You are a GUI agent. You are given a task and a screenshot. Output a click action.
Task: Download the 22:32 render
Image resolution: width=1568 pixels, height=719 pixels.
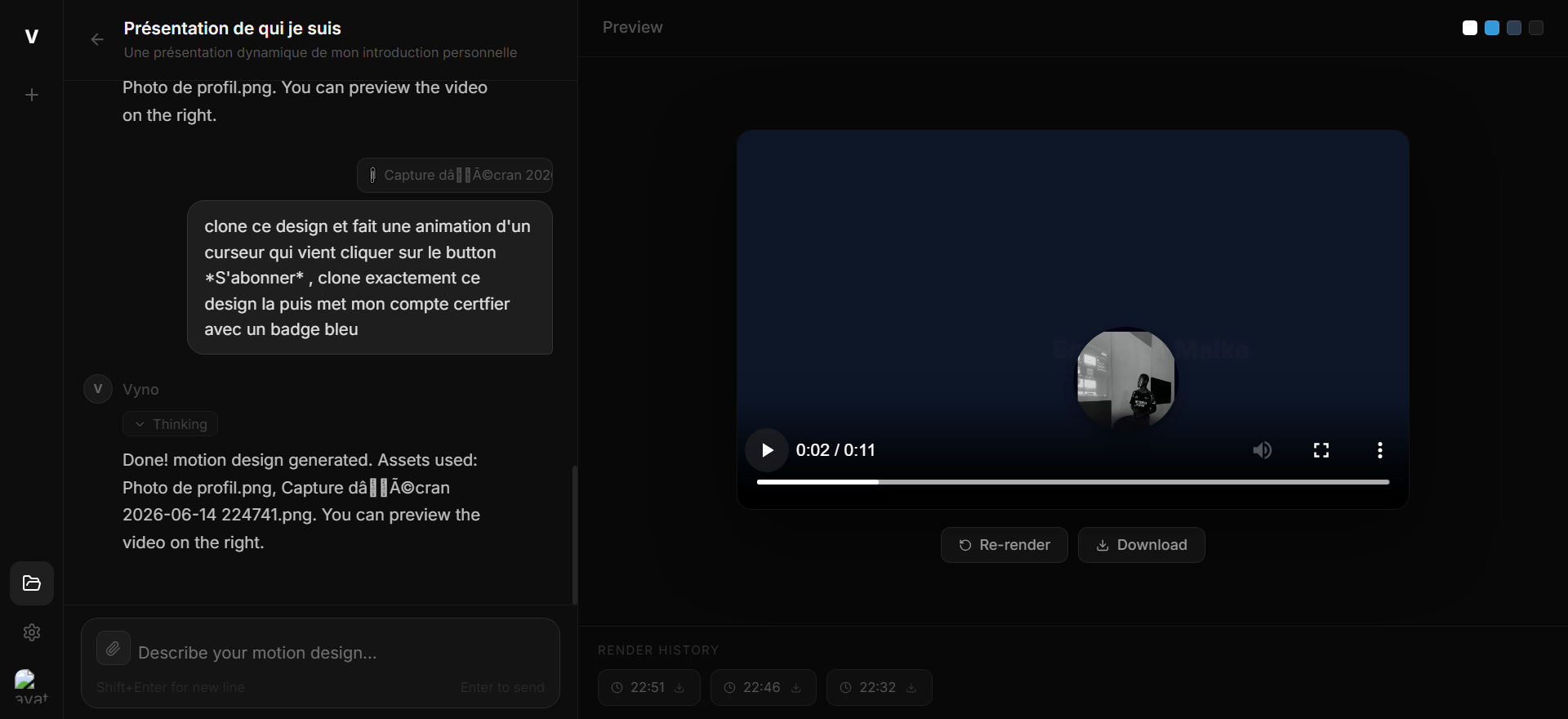(x=911, y=688)
